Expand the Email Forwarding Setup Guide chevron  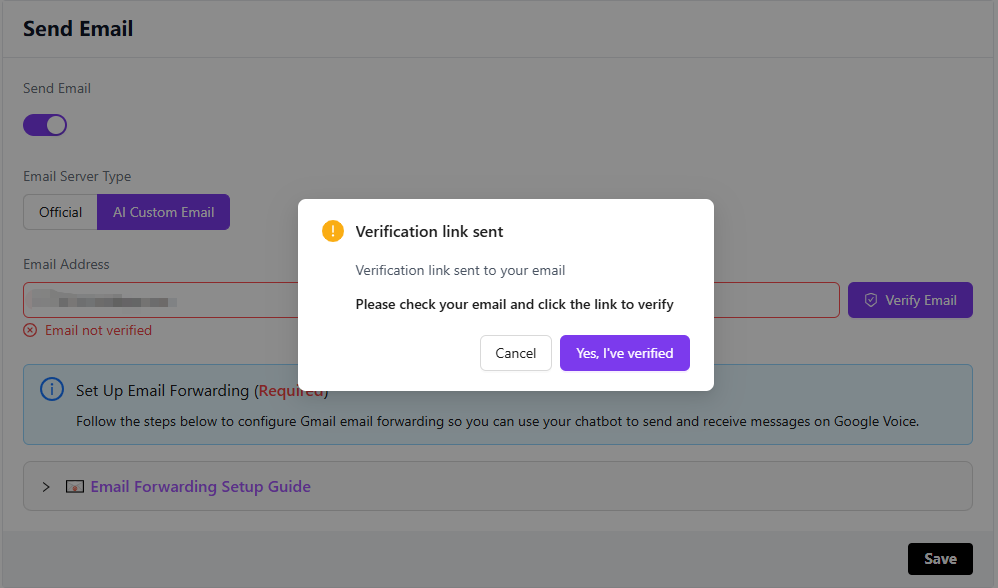tap(46, 487)
